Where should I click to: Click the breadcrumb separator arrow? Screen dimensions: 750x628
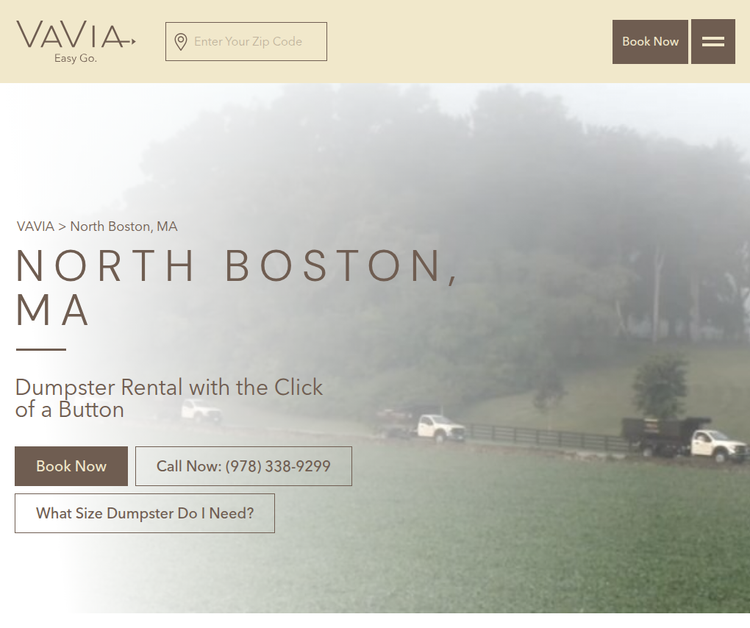point(62,227)
